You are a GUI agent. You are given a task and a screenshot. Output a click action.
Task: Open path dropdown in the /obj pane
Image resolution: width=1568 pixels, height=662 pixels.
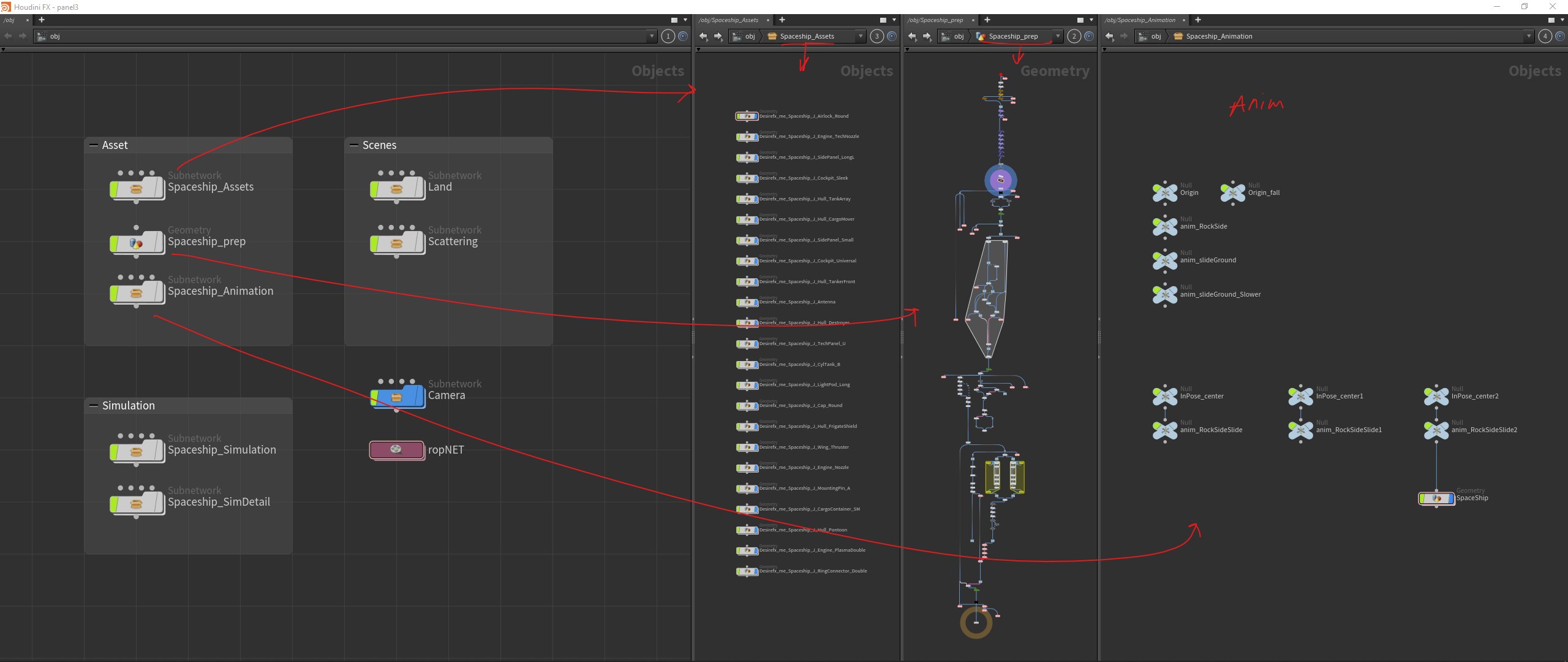point(652,36)
